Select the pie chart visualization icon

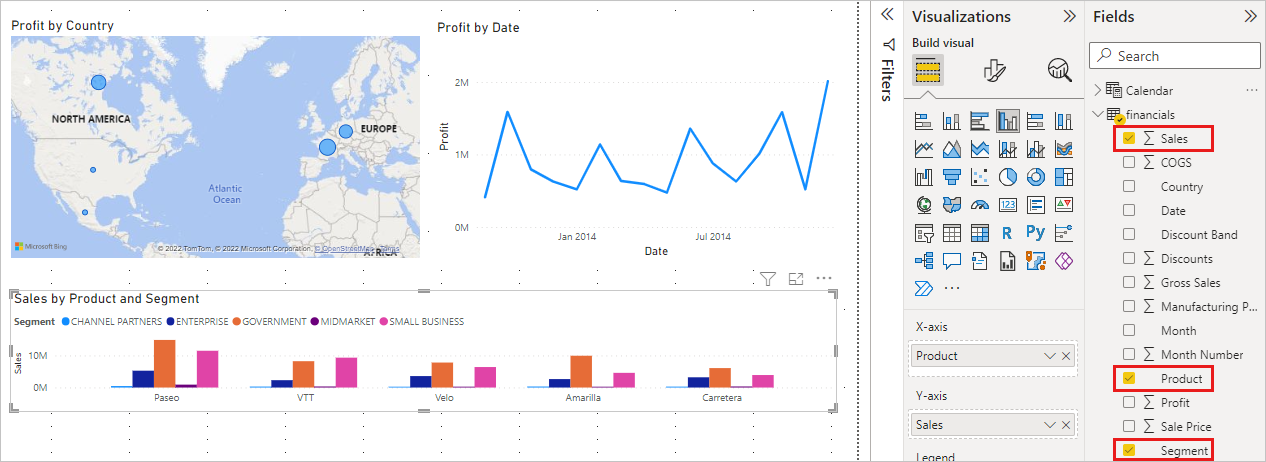(1008, 177)
